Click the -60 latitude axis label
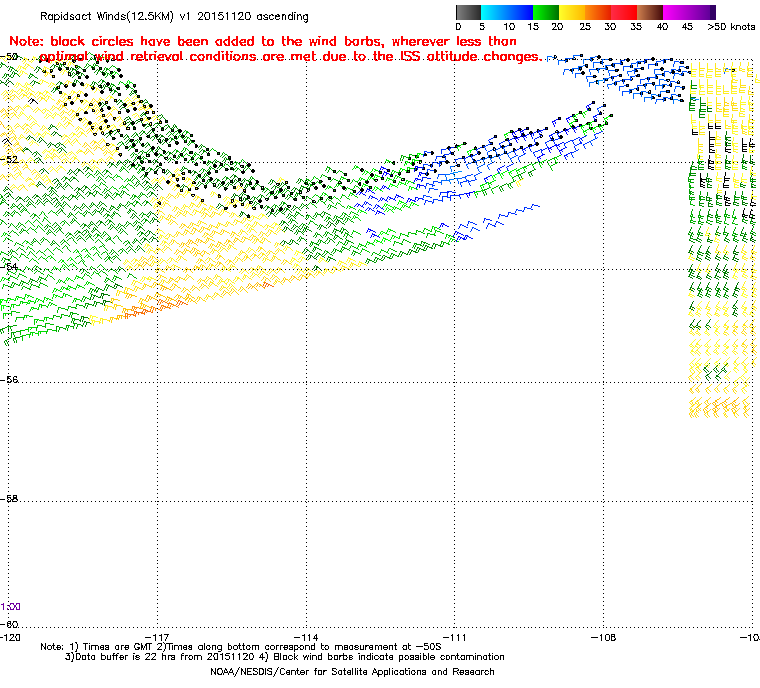This screenshot has height=688, width=760. coord(9,624)
